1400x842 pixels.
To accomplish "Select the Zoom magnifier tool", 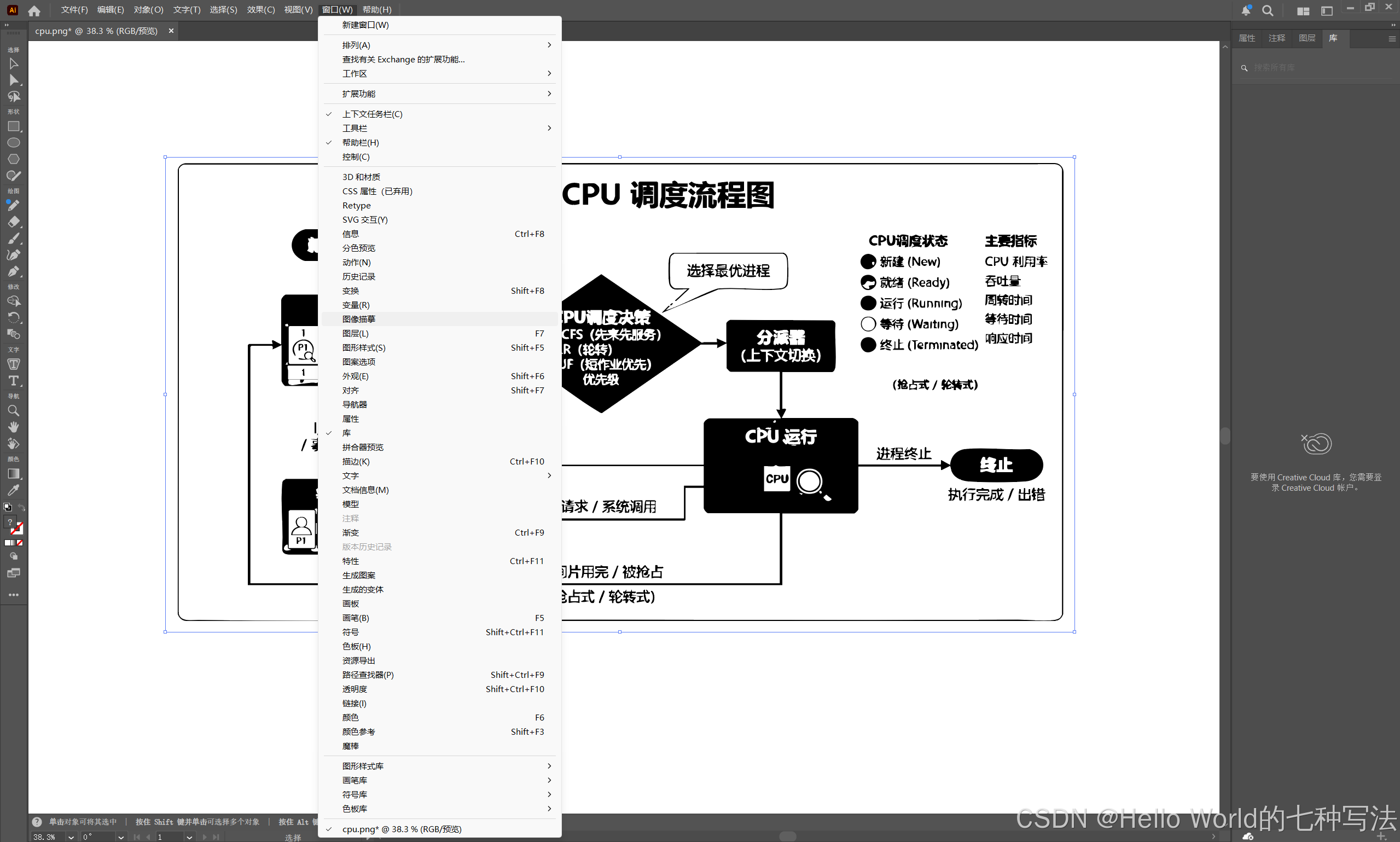I will click(x=14, y=410).
